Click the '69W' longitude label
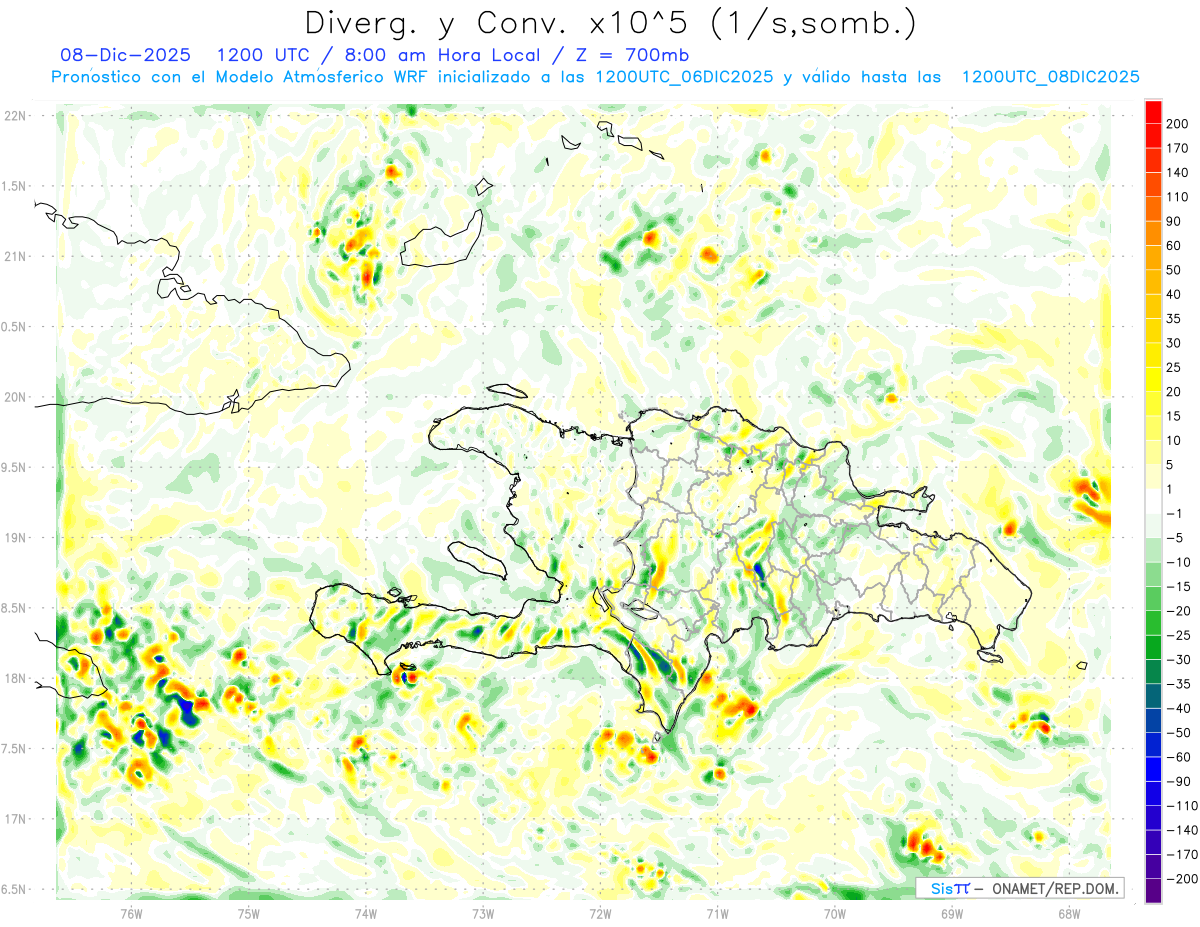1200x927 pixels. click(x=952, y=913)
